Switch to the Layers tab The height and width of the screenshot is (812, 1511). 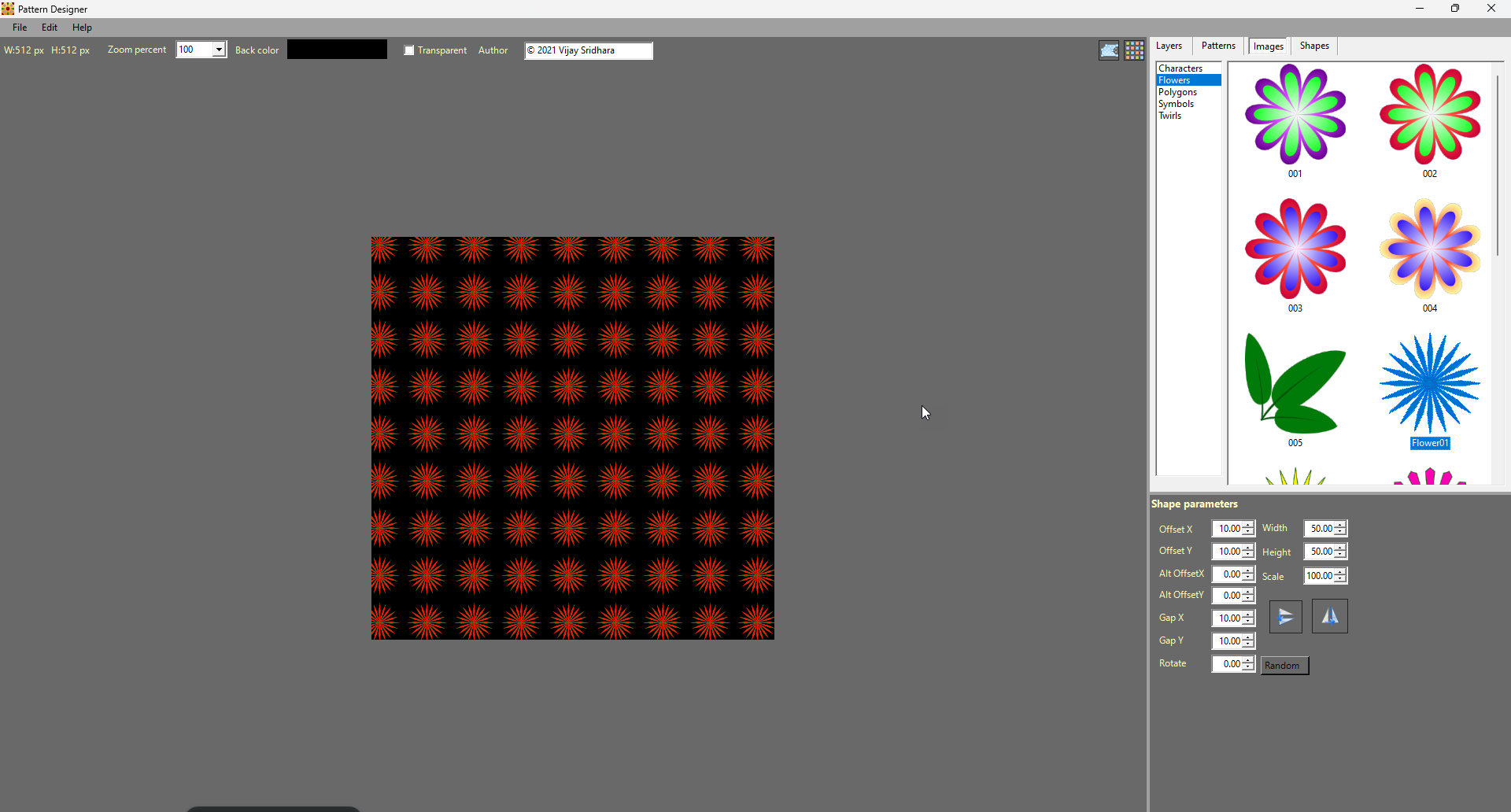[1169, 46]
